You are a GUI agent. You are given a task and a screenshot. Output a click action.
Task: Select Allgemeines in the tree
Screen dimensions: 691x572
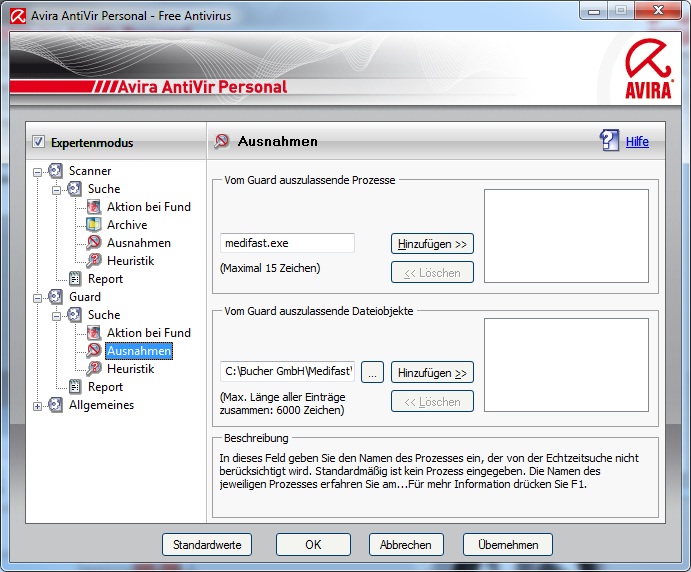coord(101,405)
